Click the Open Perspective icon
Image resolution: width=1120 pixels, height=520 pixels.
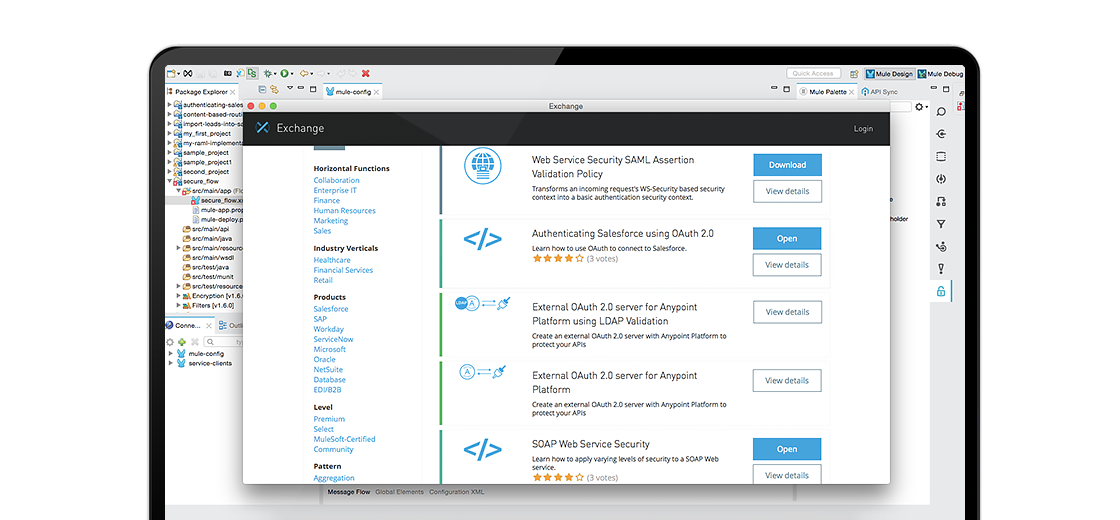pyautogui.click(x=854, y=74)
